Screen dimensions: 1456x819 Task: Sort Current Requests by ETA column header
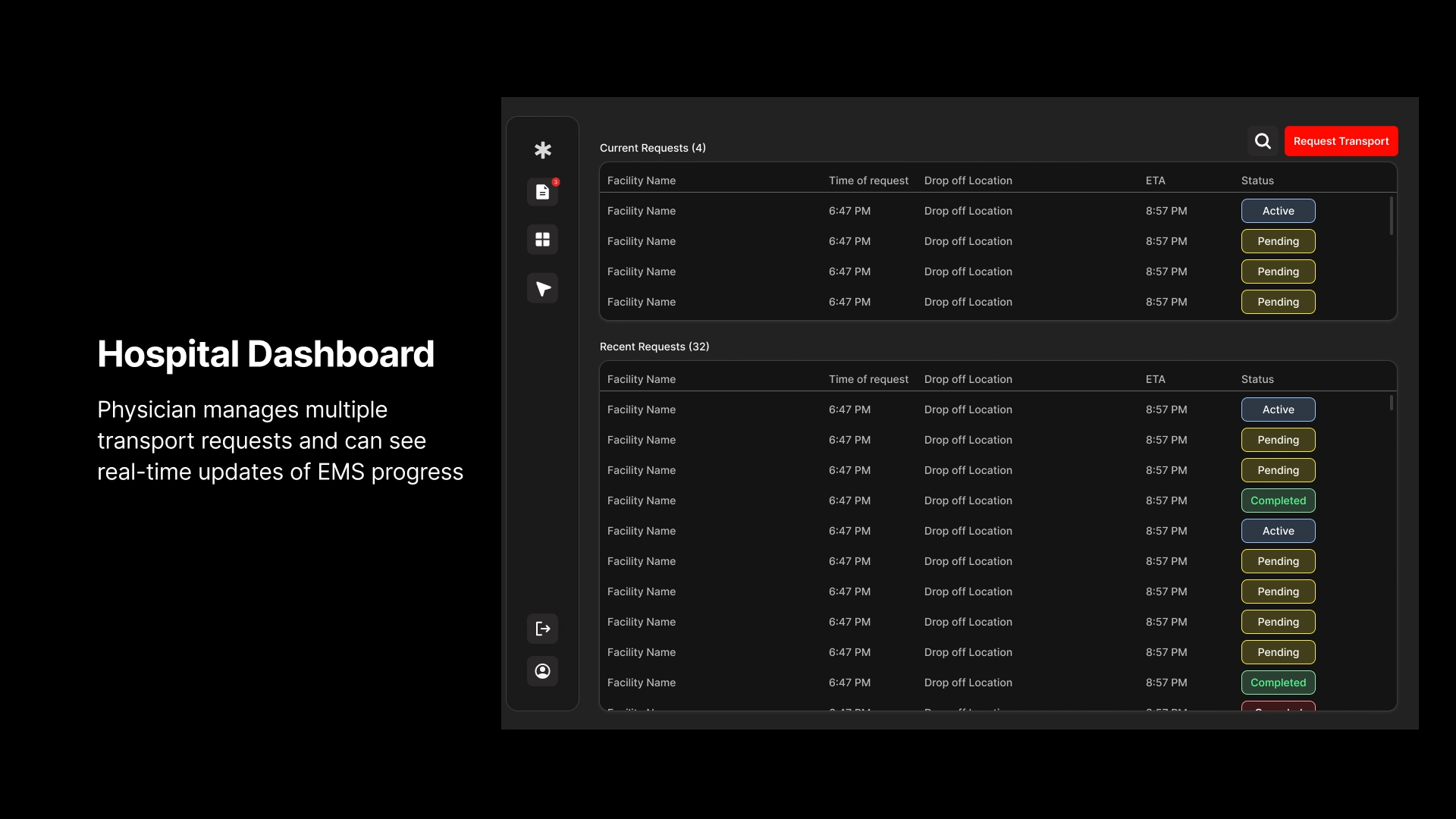[1155, 180]
